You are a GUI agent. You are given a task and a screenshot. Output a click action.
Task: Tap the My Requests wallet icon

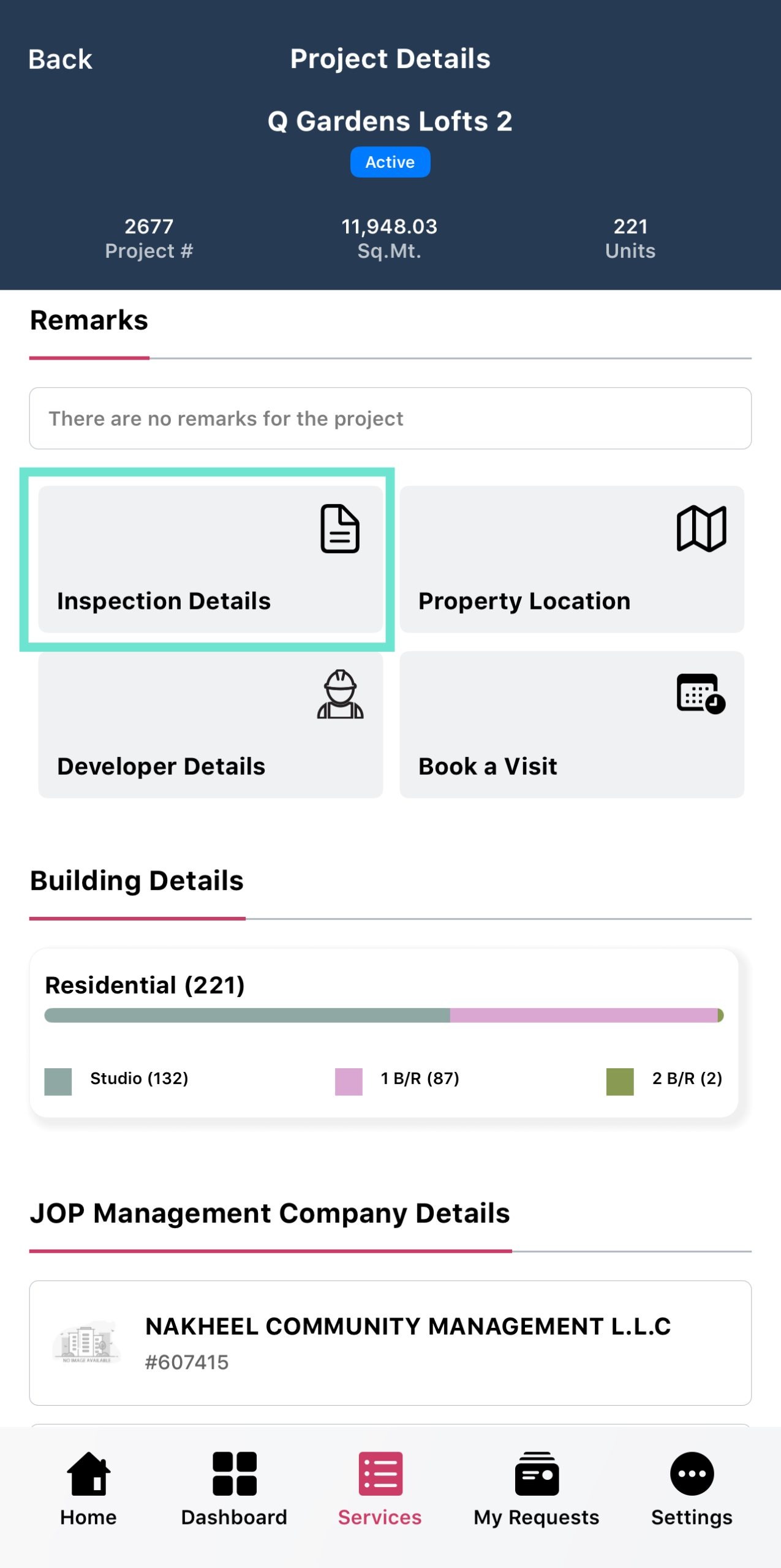[537, 1474]
